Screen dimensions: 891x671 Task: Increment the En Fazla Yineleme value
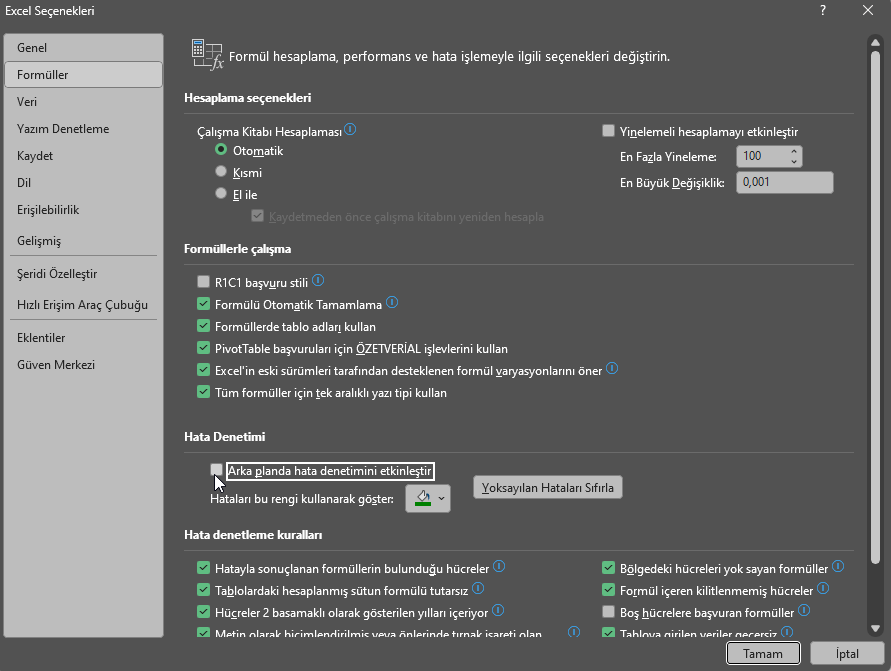(x=792, y=151)
